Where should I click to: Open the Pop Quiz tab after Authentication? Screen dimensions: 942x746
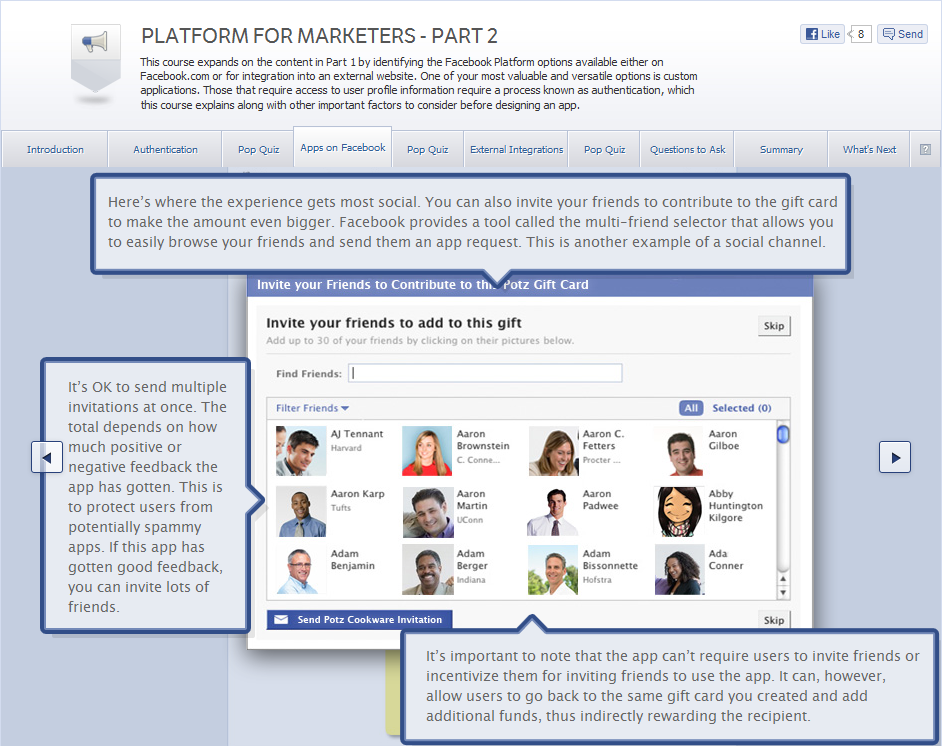[x=258, y=149]
